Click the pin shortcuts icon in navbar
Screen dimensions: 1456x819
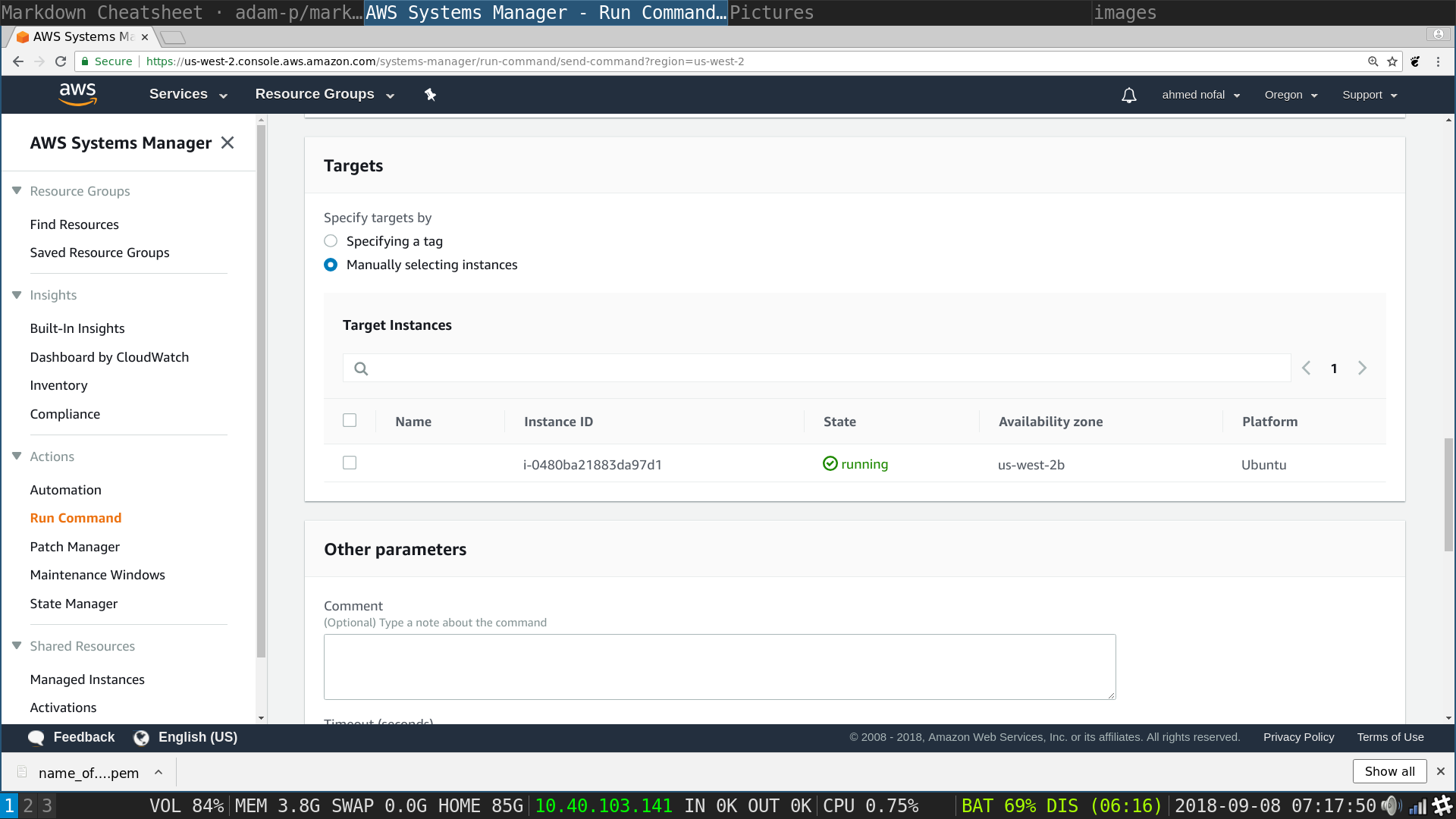430,95
